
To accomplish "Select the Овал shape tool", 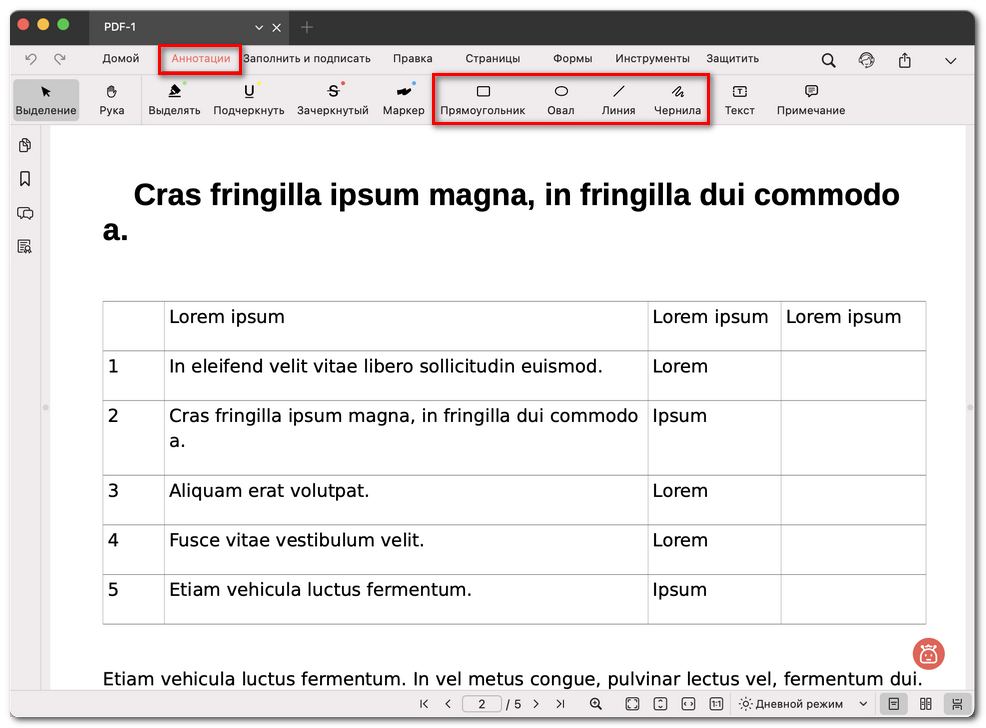I will tap(561, 99).
